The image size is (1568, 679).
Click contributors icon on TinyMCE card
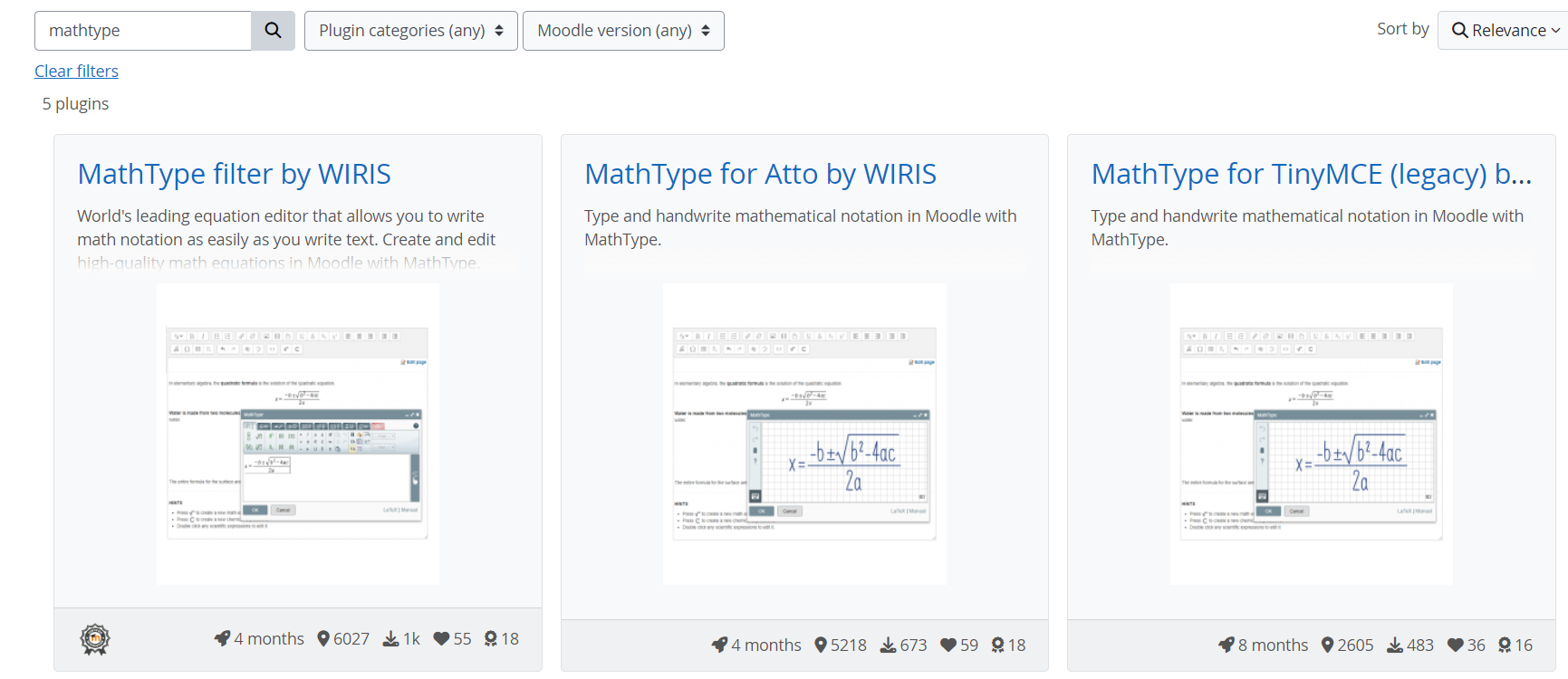1505,645
